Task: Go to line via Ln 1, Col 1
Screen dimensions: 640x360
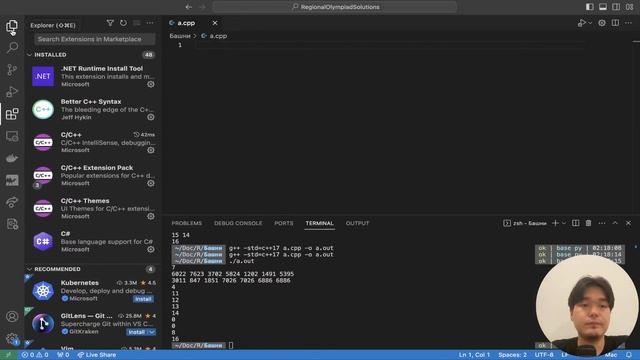Action: pyautogui.click(x=474, y=355)
